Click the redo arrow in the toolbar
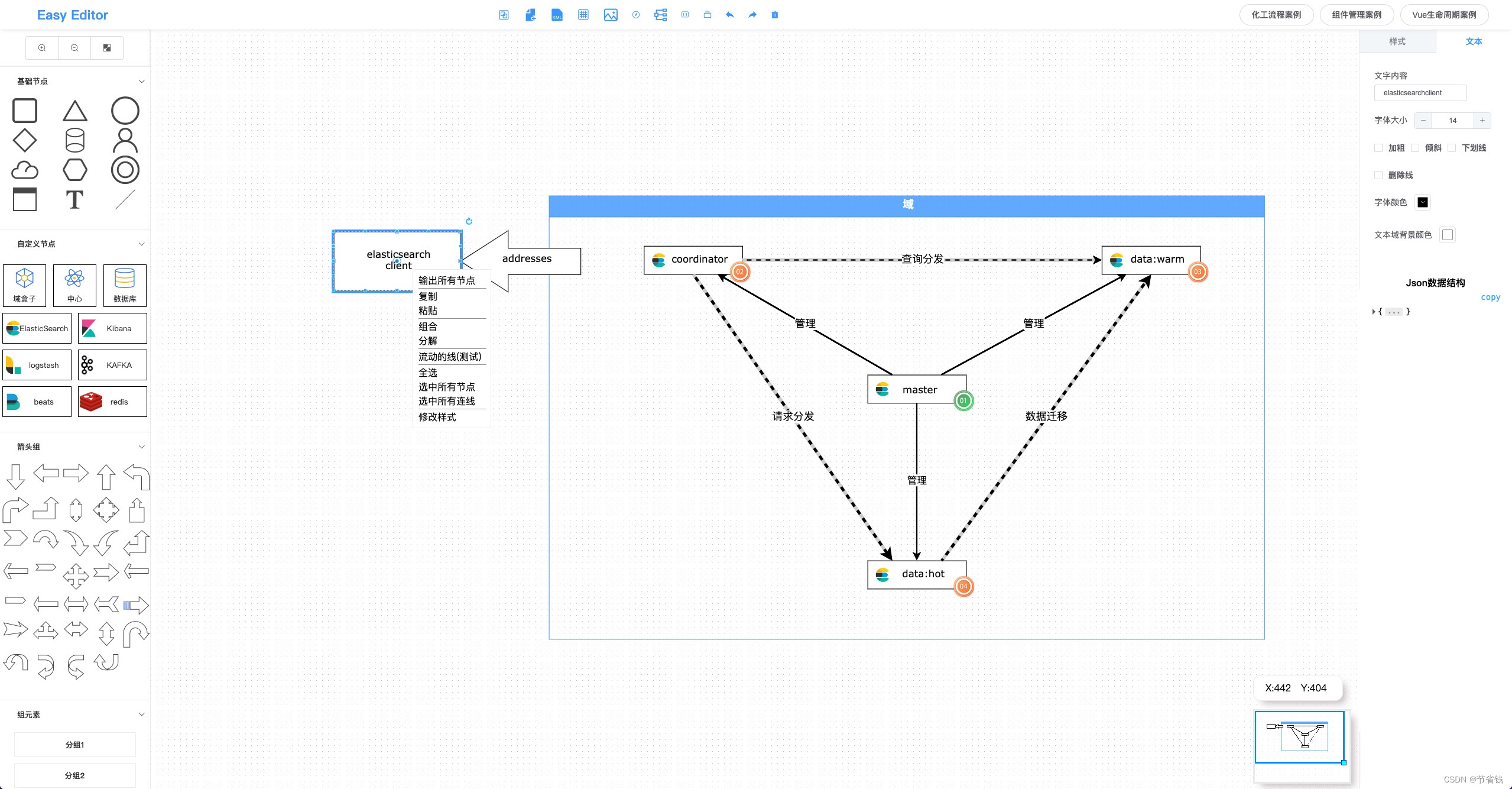 [752, 15]
